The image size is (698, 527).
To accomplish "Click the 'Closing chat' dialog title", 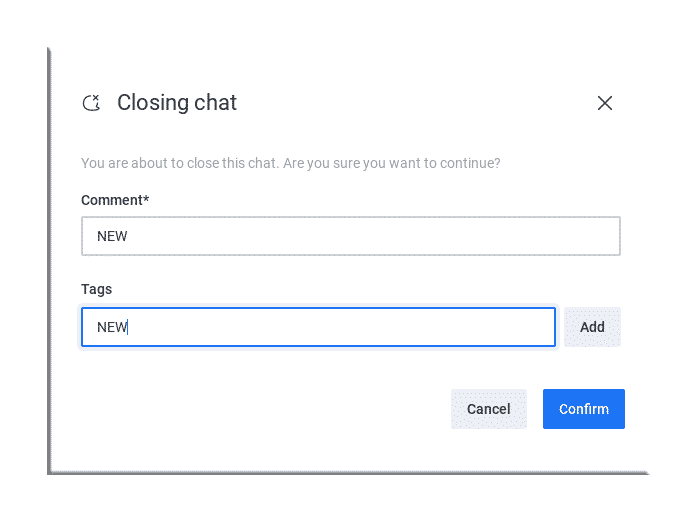I will pos(177,103).
